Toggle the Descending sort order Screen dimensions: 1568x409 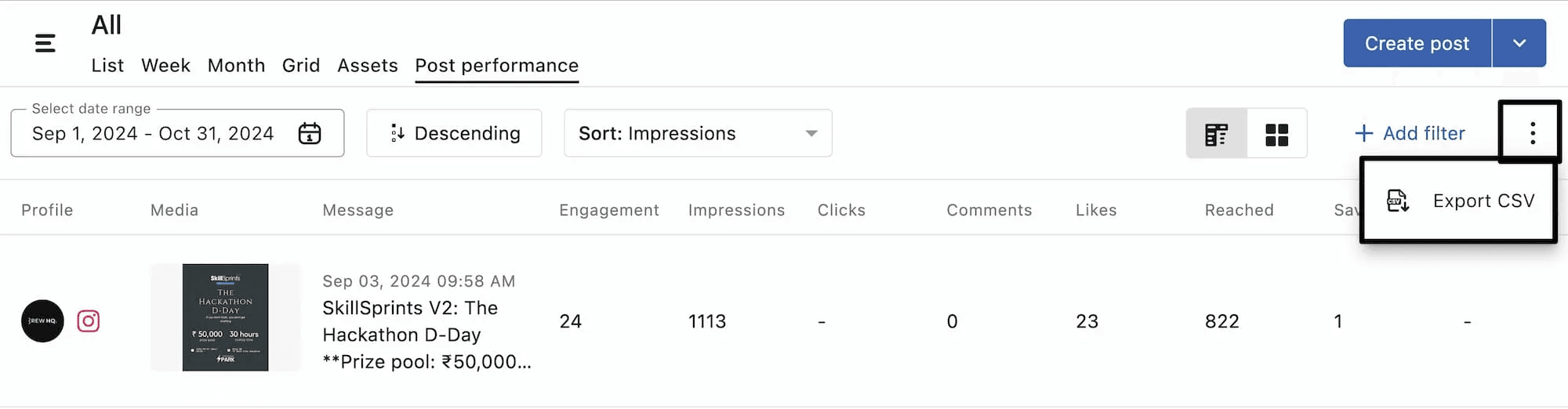click(x=455, y=133)
